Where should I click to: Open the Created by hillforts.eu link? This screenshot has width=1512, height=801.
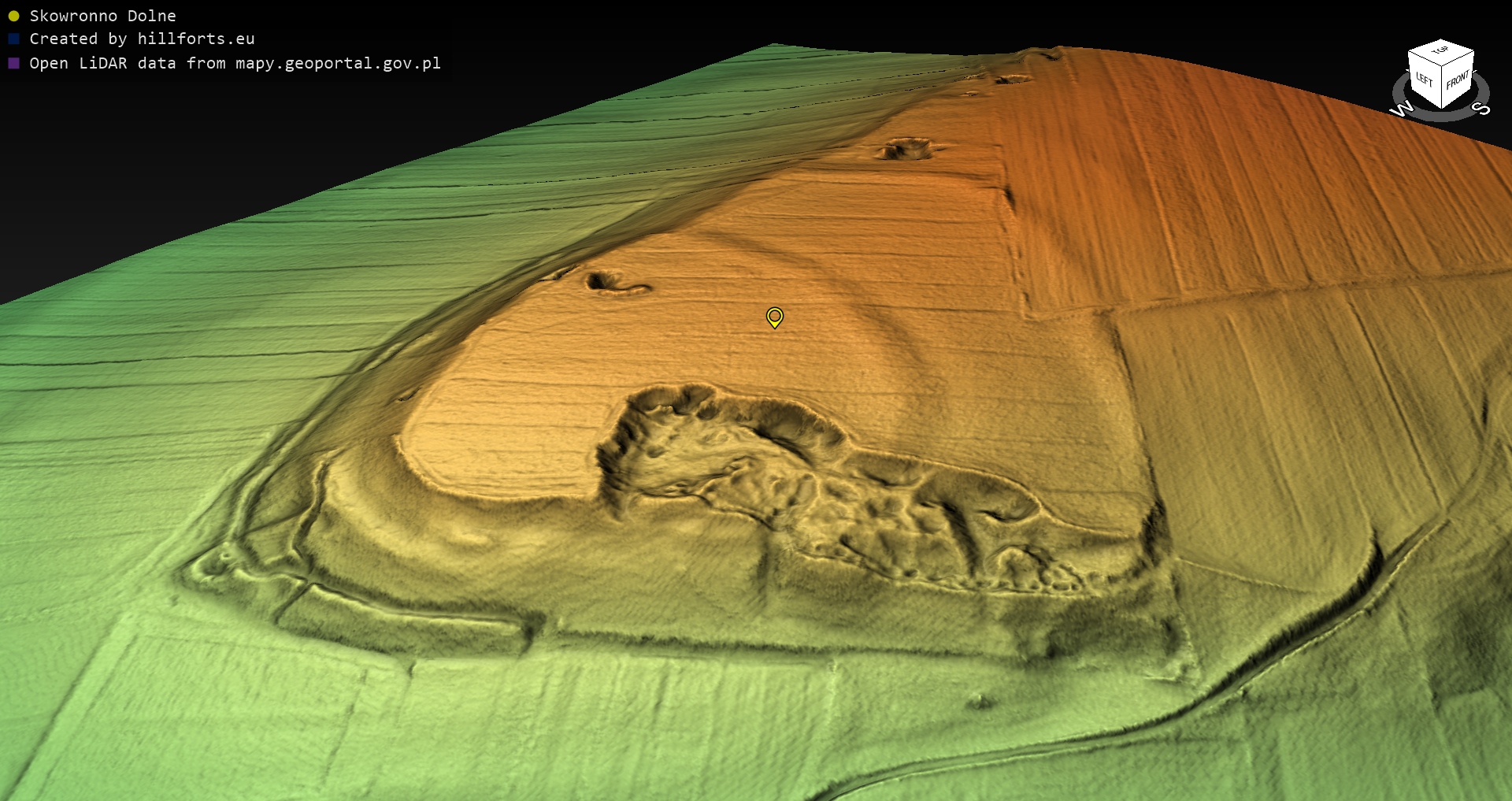click(142, 39)
